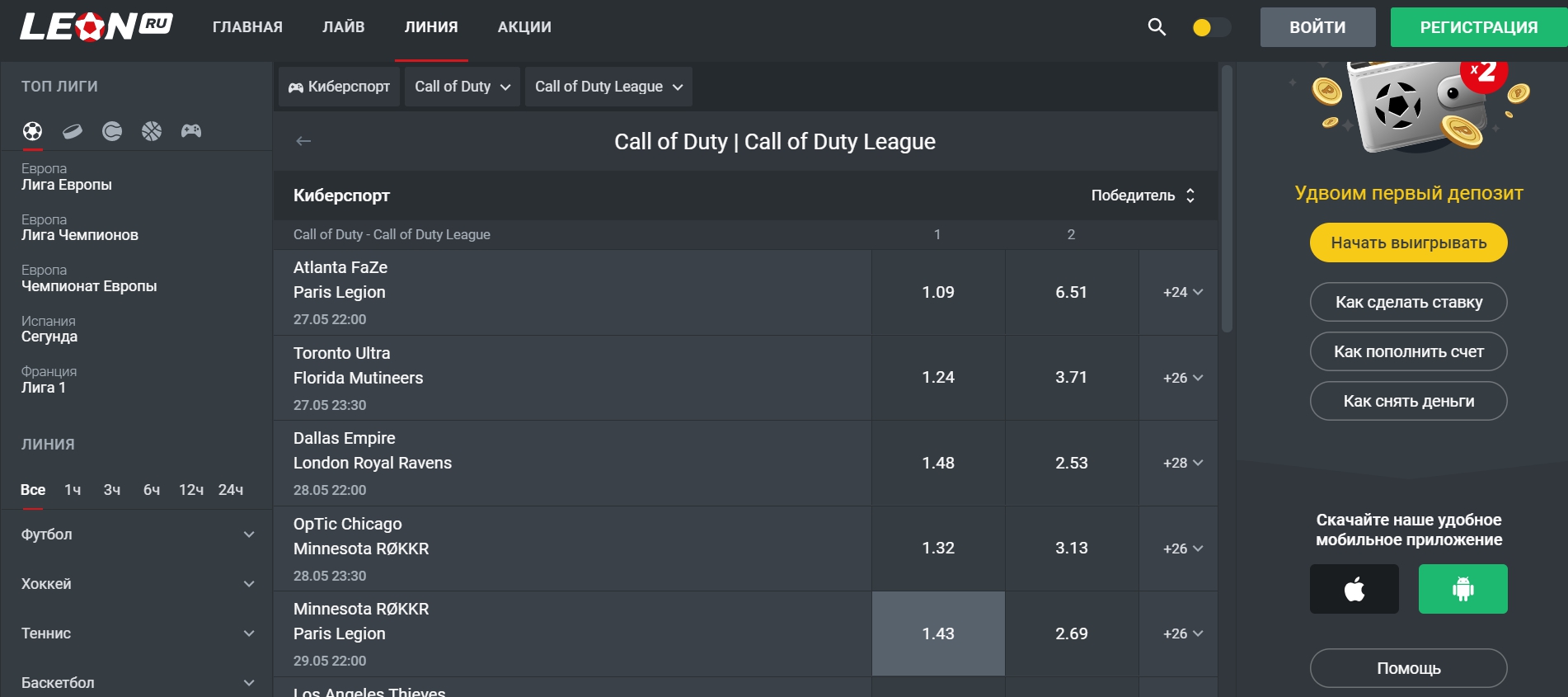Click the vertical page scrollbar
Viewport: 1568px width, 697px height.
[1227, 198]
